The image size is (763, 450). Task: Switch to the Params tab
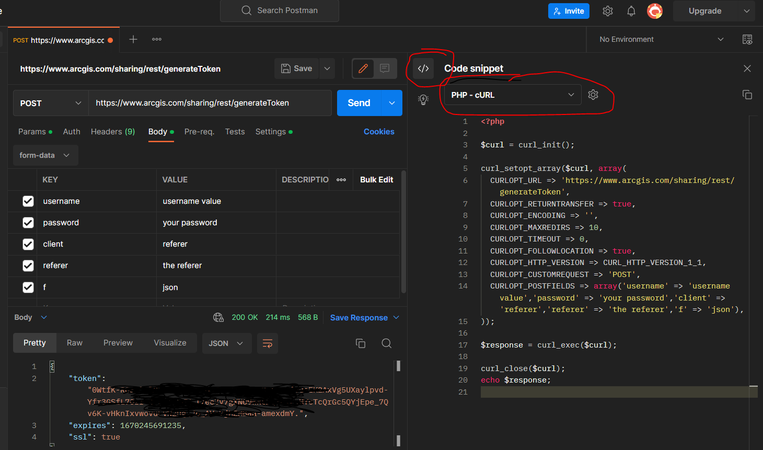coord(35,132)
